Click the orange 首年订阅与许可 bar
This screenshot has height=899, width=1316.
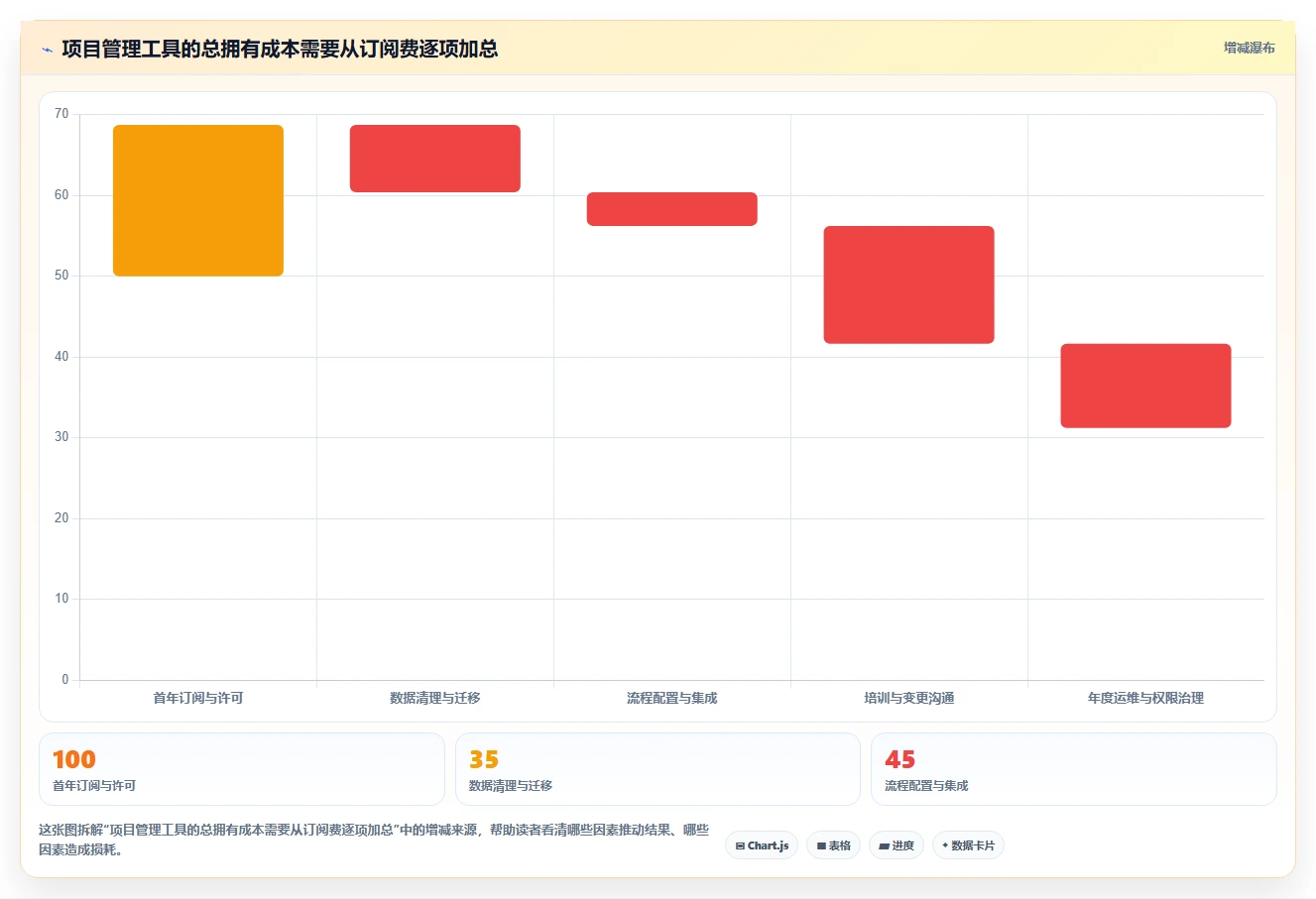(x=198, y=200)
